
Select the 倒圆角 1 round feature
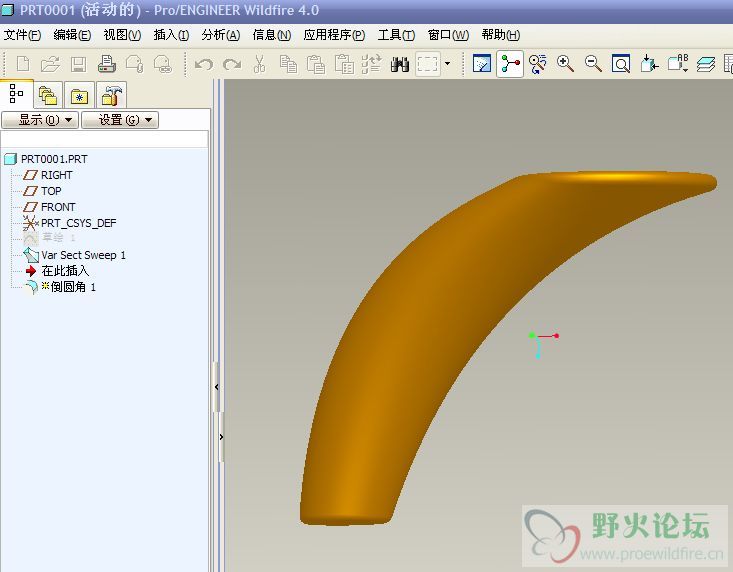(60, 287)
